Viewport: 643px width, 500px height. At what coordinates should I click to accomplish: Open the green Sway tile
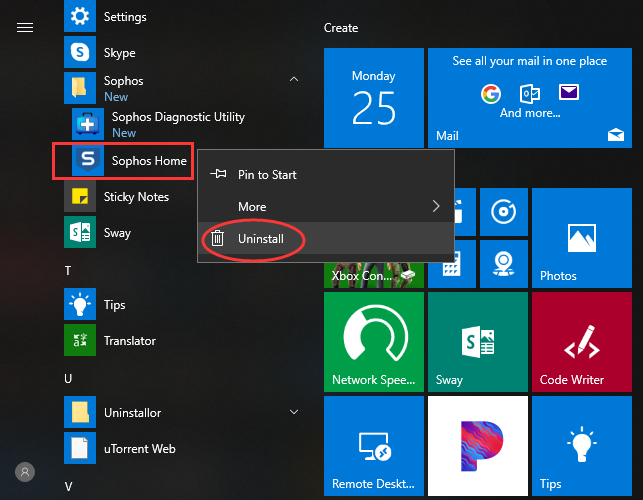coord(478,342)
